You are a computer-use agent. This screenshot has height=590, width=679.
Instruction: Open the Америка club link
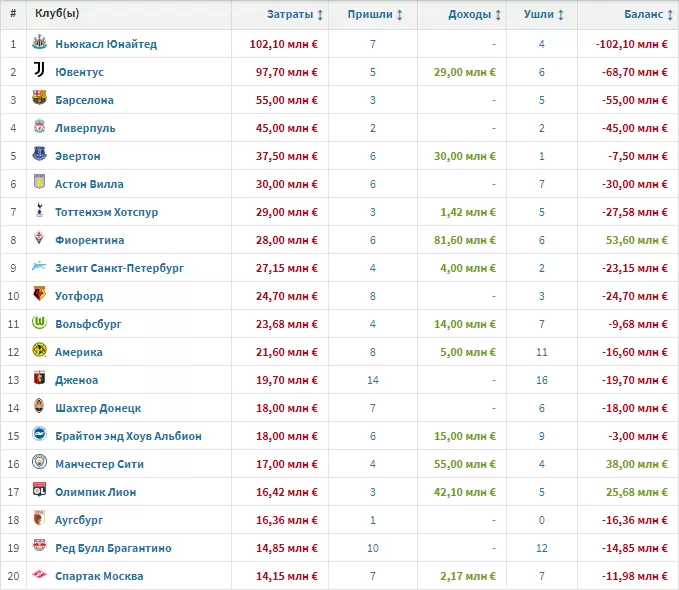[x=79, y=352]
